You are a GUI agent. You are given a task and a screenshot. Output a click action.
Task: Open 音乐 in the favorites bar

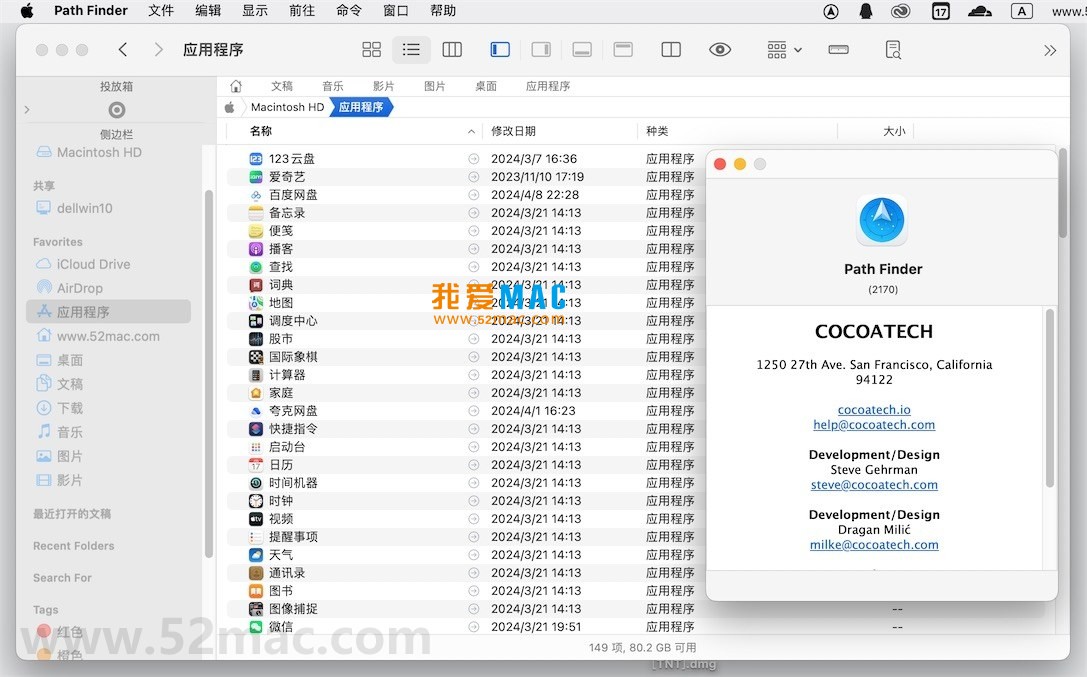coord(333,86)
